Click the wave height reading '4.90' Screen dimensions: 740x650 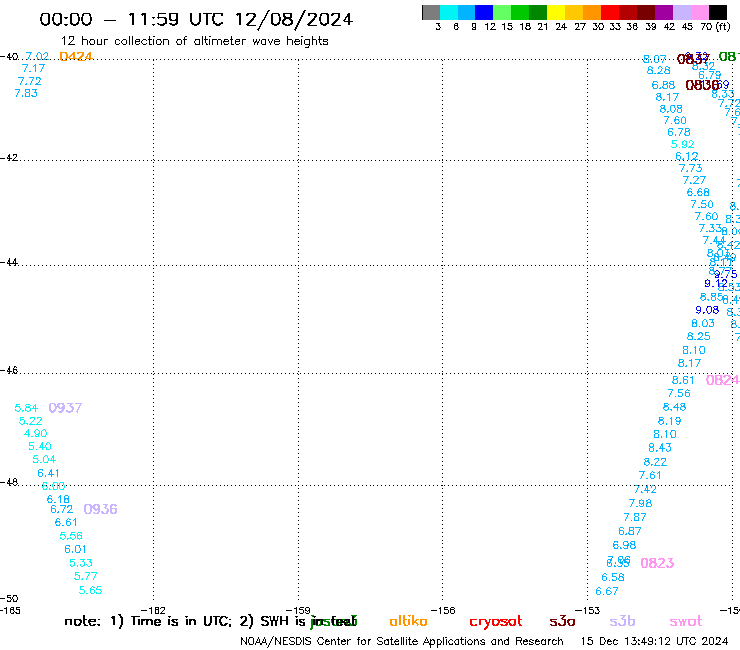[x=35, y=433]
